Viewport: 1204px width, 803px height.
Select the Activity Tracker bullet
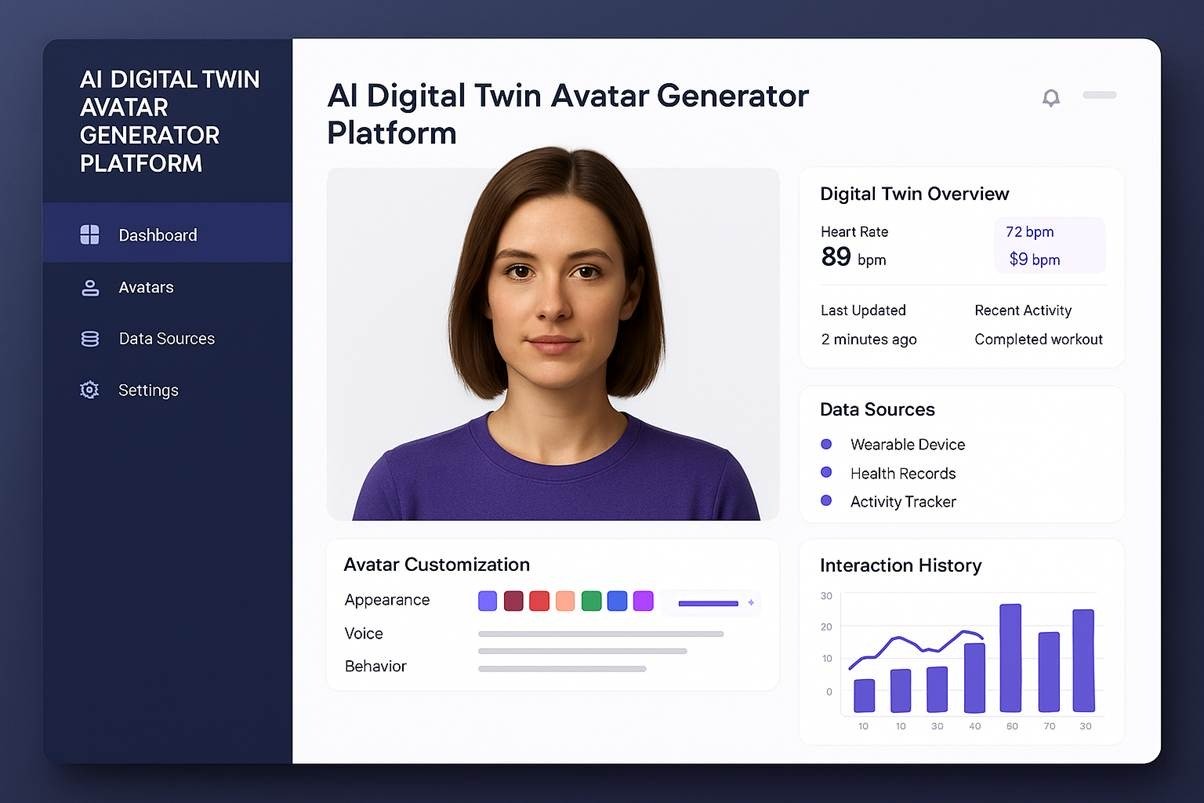(826, 501)
